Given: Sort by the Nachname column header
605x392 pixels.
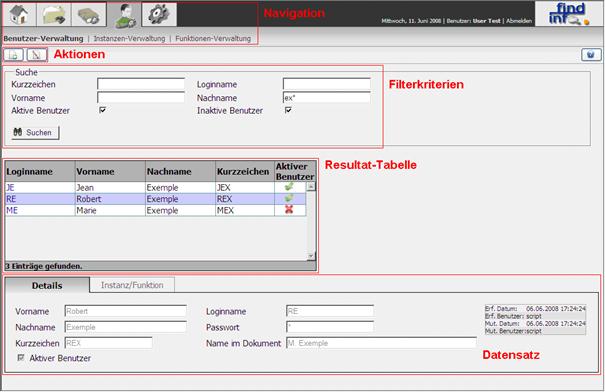Looking at the screenshot, I should (180, 171).
